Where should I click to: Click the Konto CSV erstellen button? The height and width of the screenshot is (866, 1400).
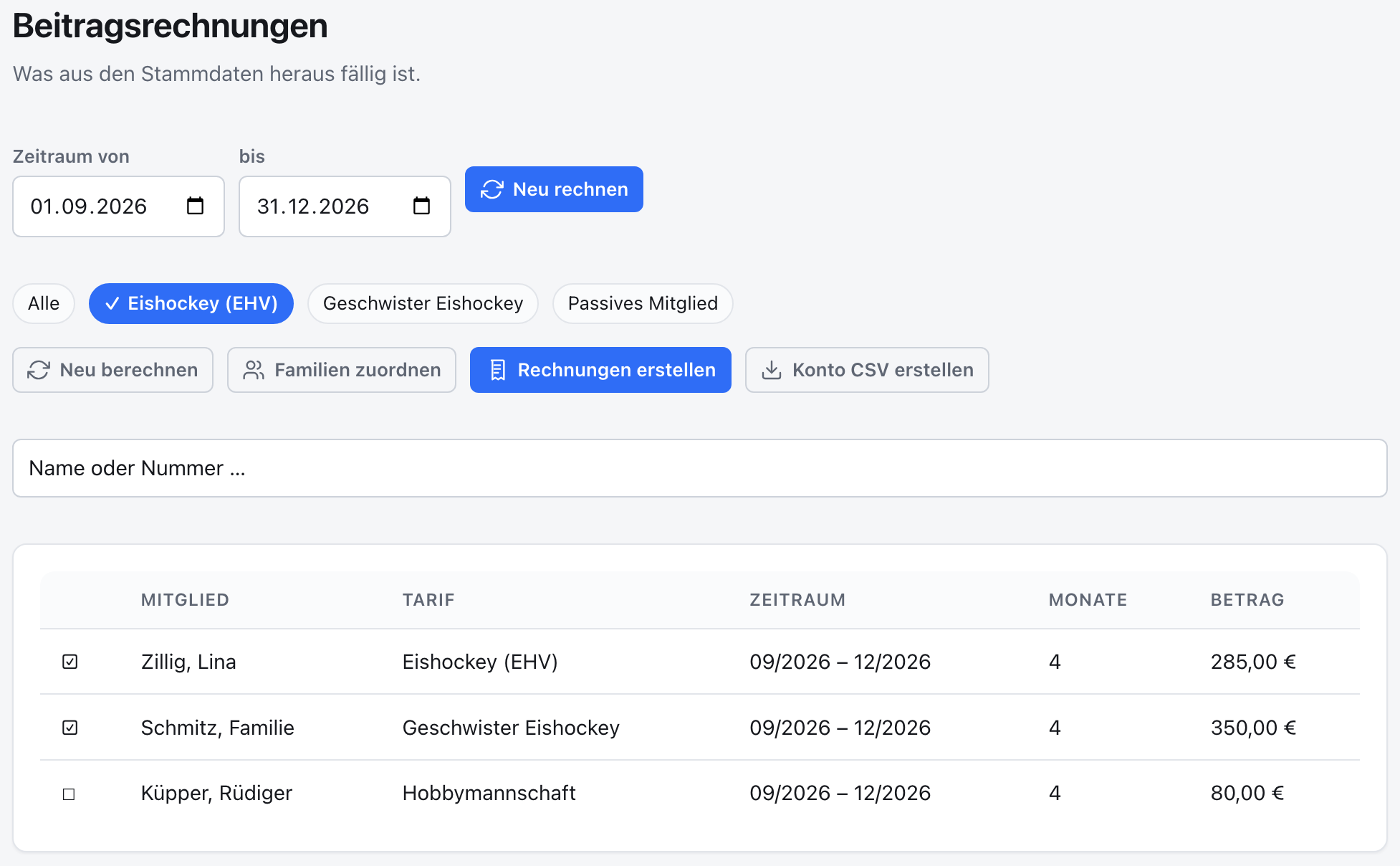(867, 370)
